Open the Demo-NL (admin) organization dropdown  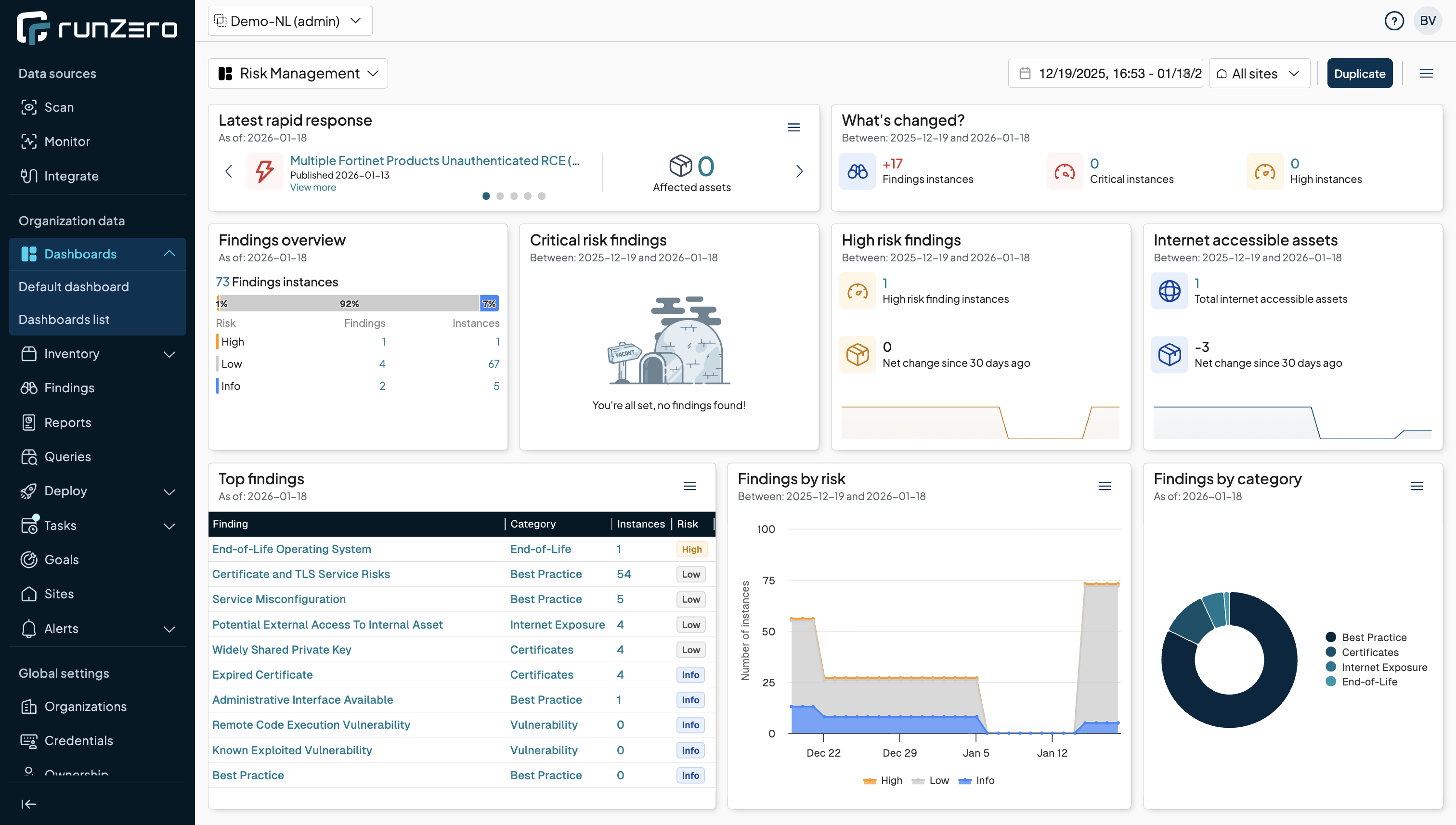click(290, 21)
